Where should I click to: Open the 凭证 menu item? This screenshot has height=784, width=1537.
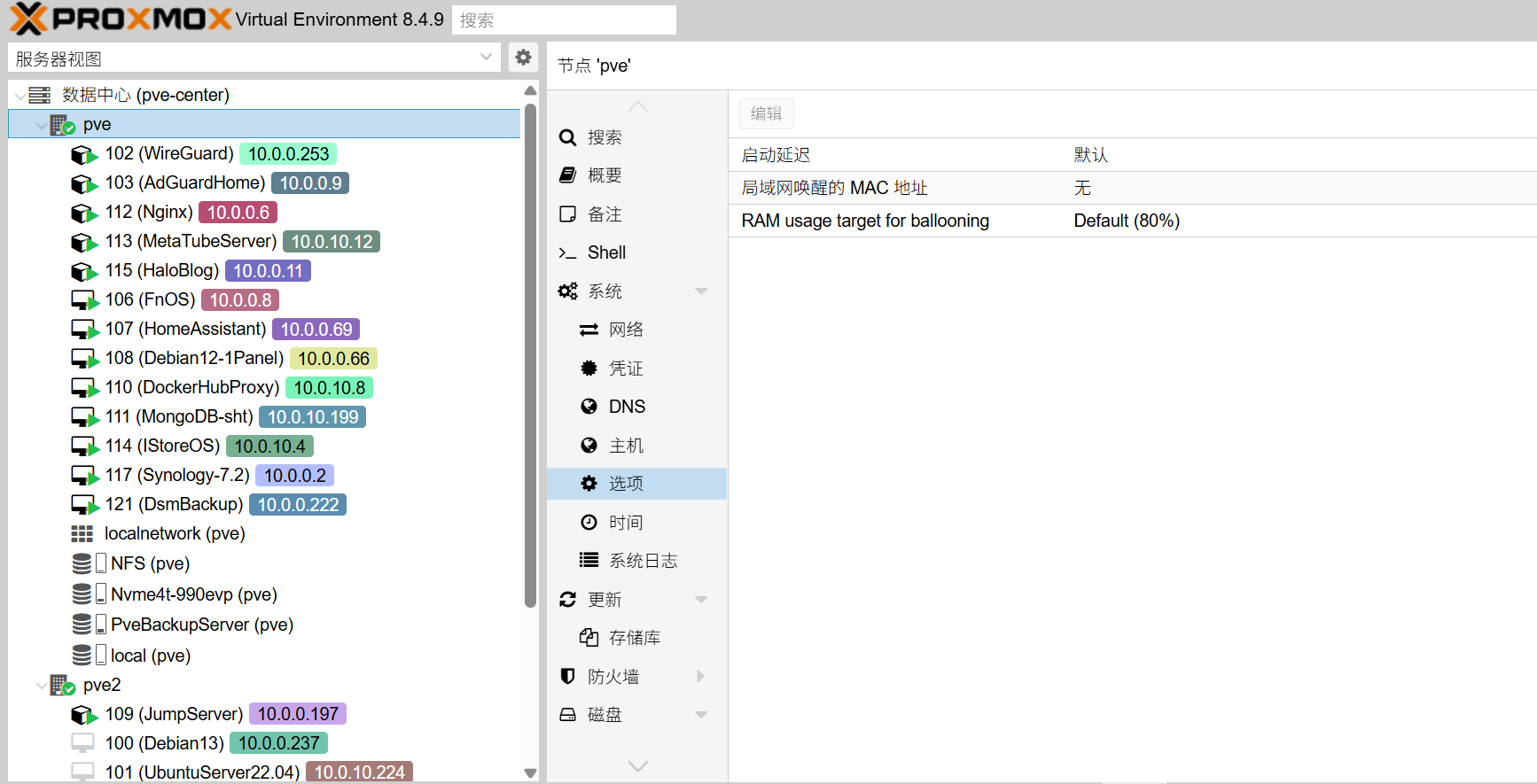tap(637, 369)
